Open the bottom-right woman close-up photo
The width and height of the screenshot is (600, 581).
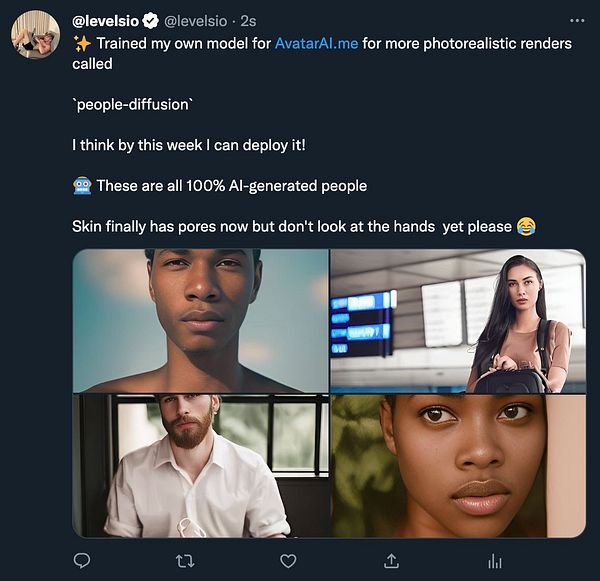click(x=458, y=466)
